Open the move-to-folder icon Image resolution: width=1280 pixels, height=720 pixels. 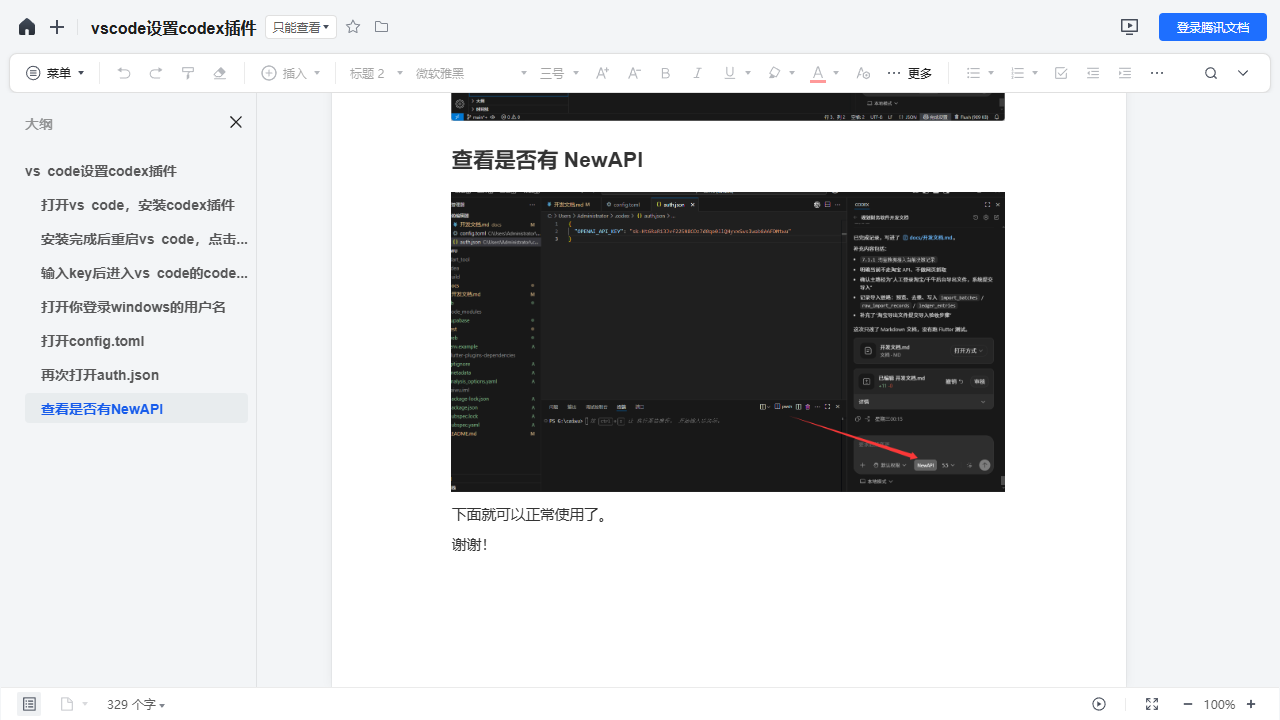point(381,27)
